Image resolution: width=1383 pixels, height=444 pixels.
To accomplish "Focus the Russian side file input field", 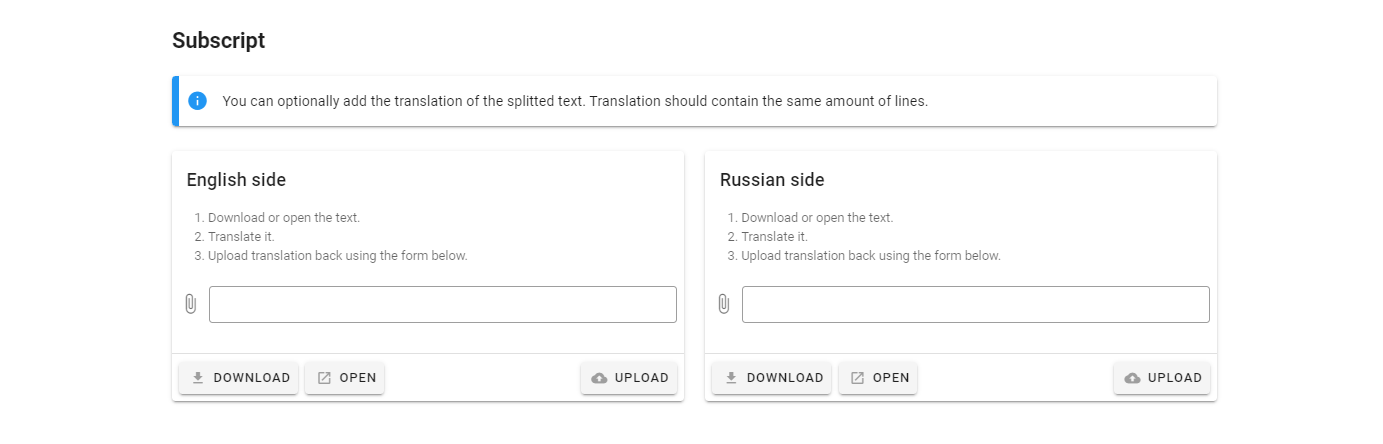I will pos(976,305).
